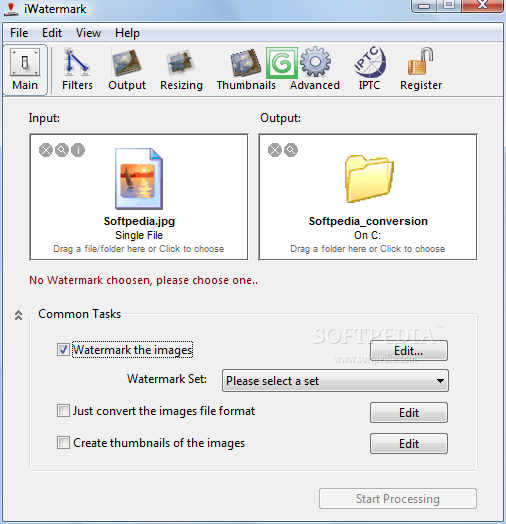Enable Just convert the images file format

click(x=63, y=411)
